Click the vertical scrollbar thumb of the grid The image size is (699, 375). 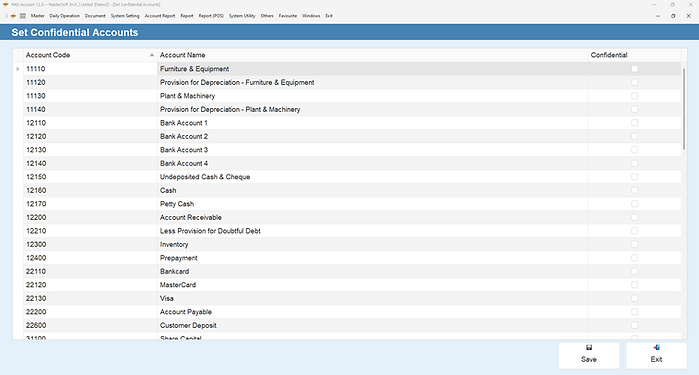pyautogui.click(x=684, y=109)
